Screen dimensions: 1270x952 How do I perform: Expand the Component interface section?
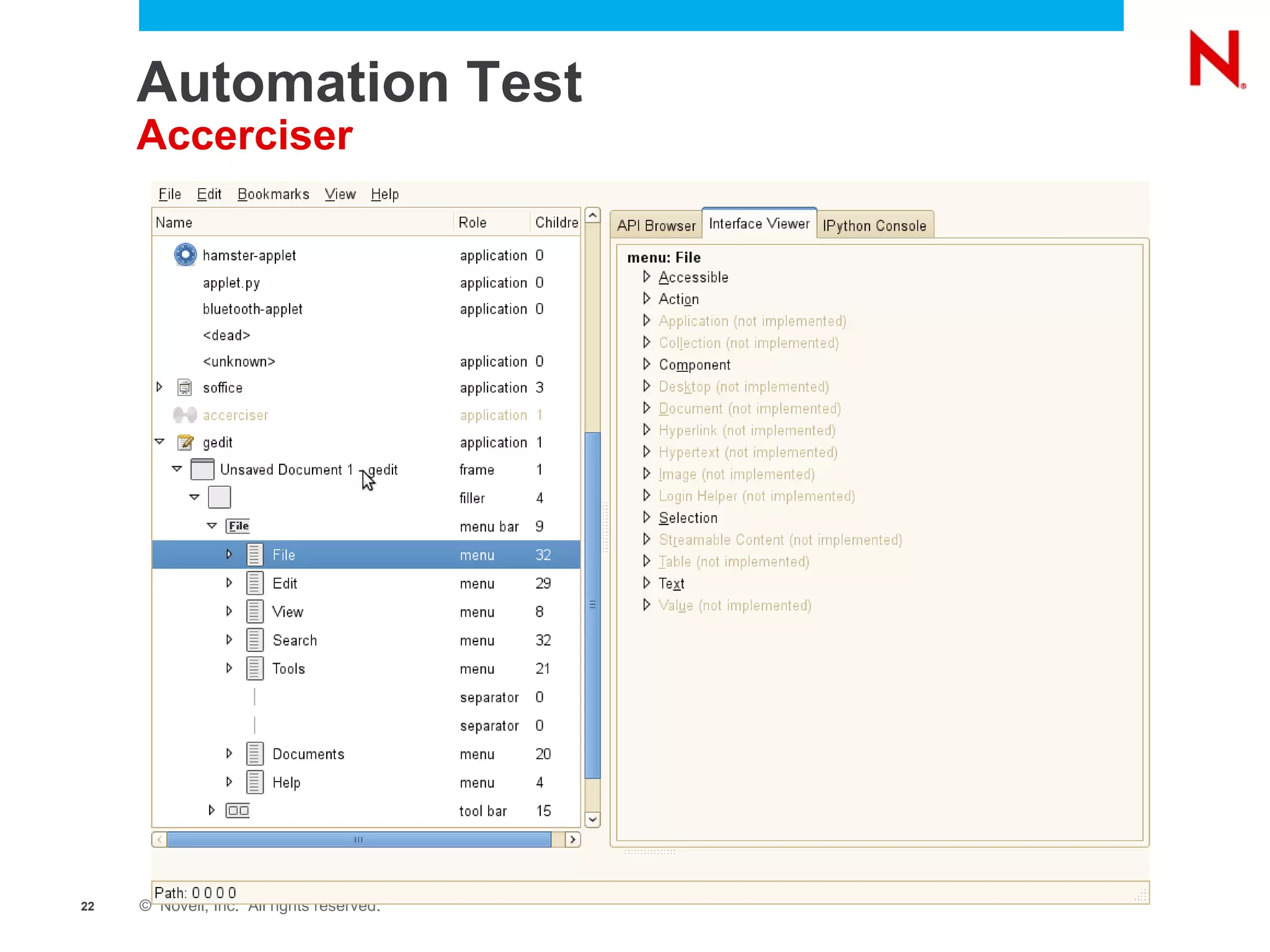646,364
